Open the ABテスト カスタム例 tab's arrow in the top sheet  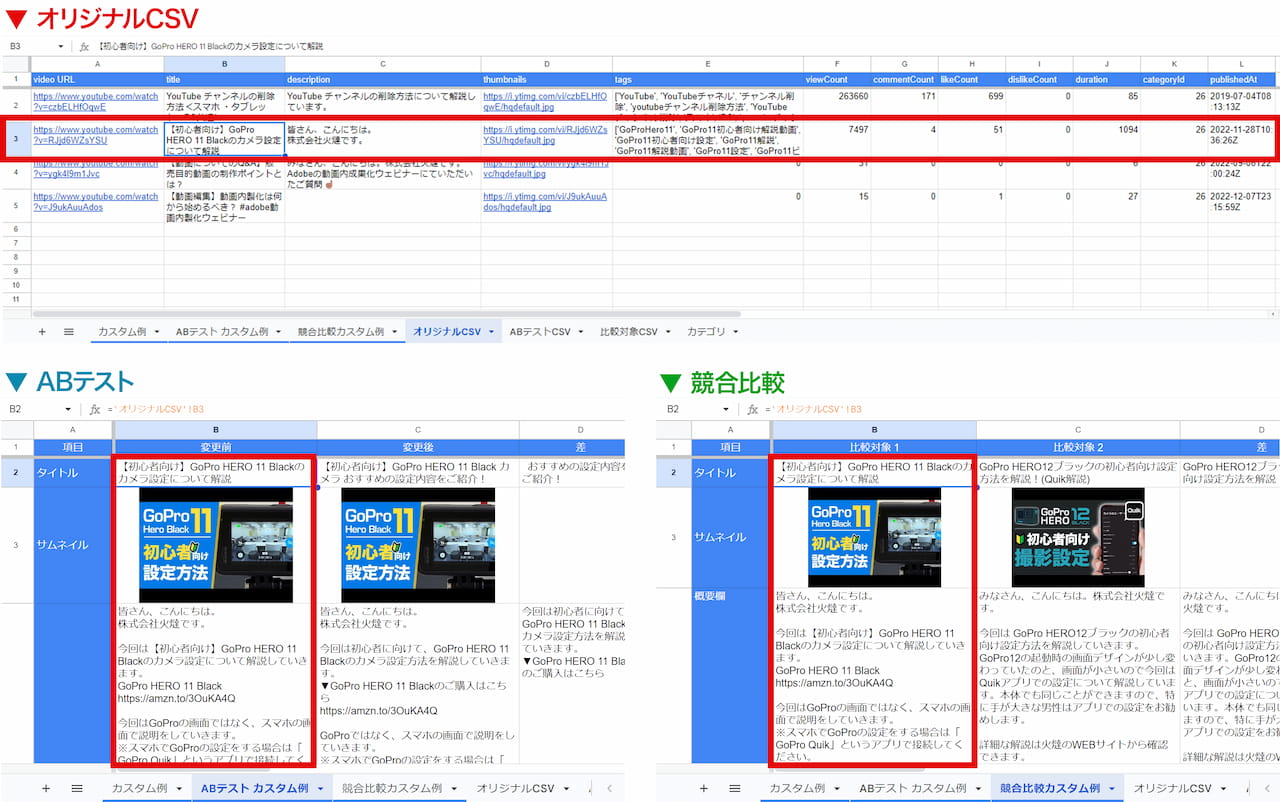[x=278, y=332]
